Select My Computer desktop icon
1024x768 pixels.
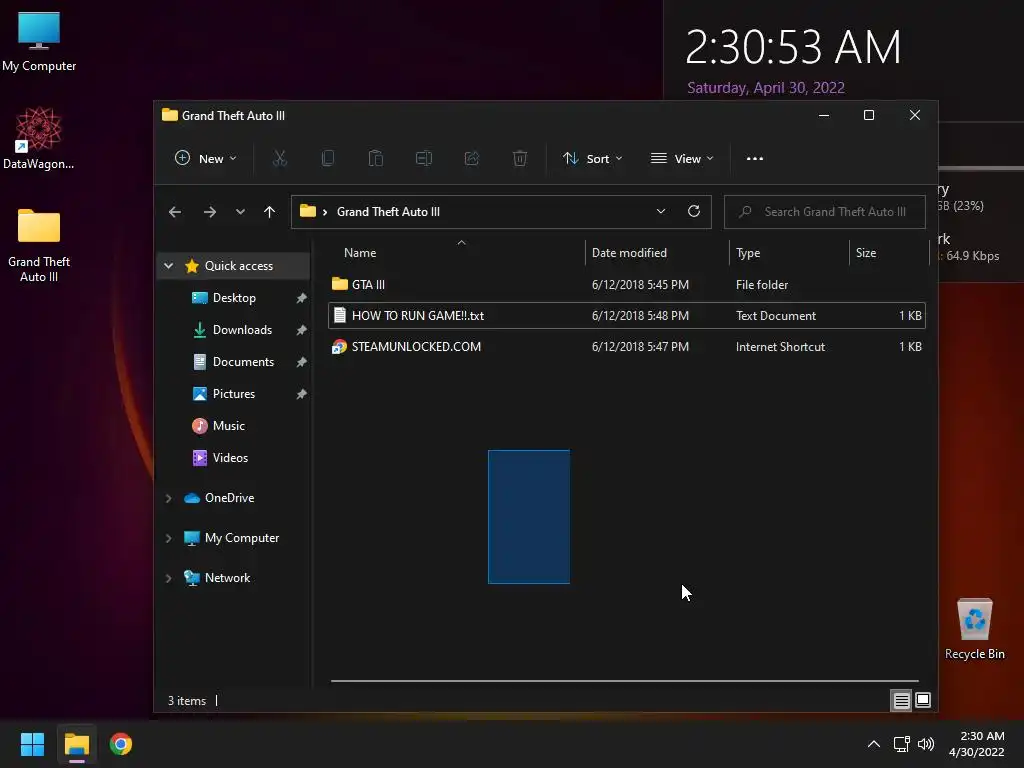[x=39, y=42]
